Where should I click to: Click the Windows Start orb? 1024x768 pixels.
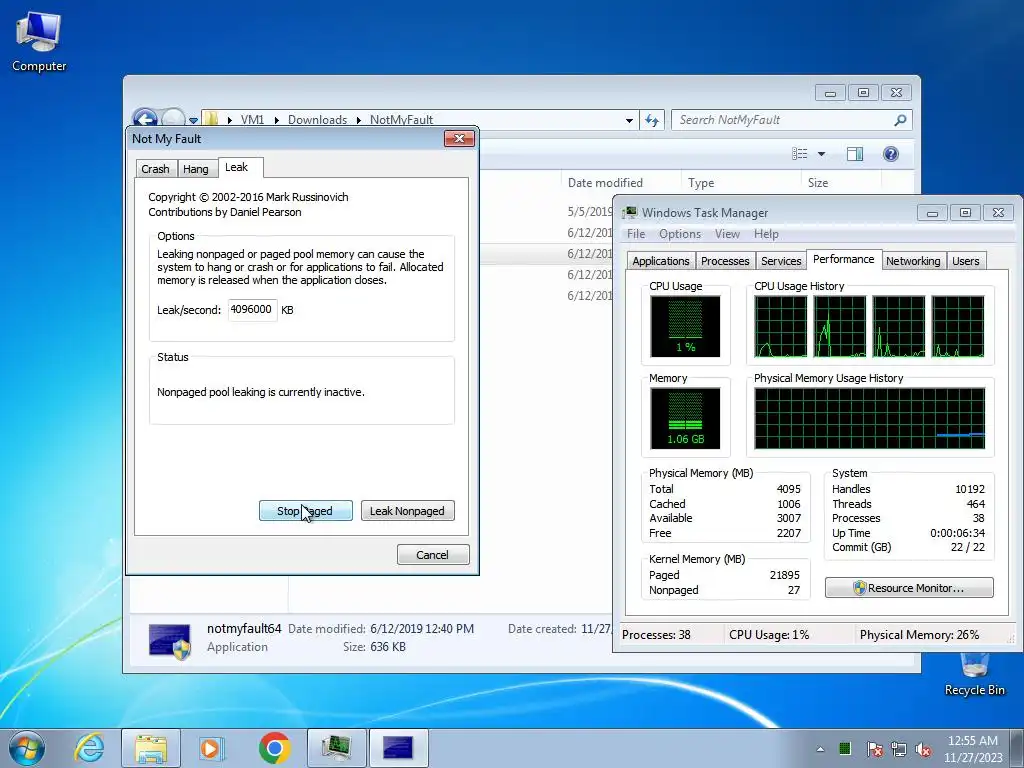(27, 748)
